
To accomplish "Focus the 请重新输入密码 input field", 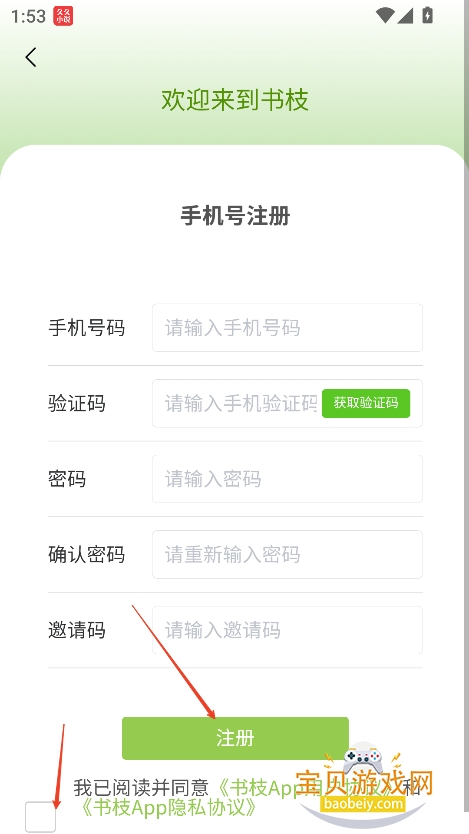I will click(x=287, y=554).
